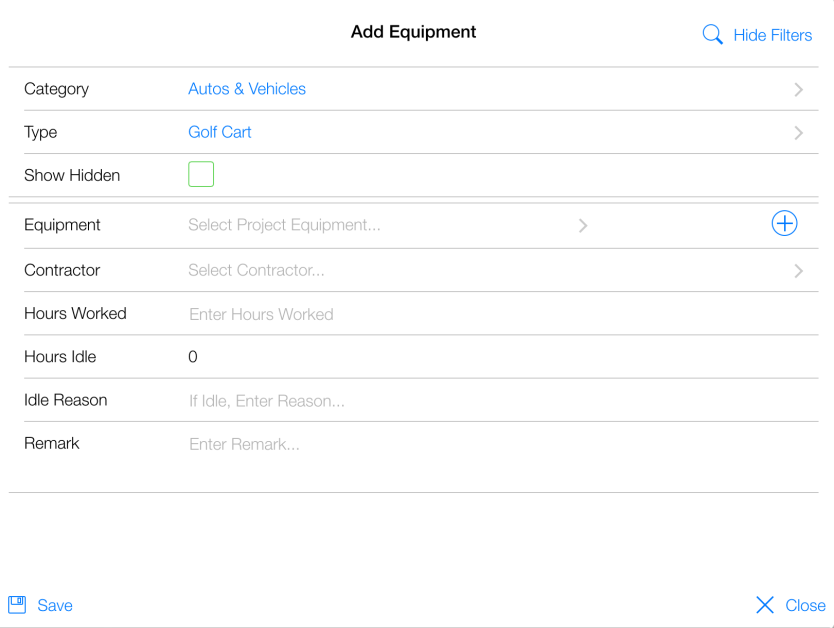This screenshot has width=834, height=628.
Task: Click the floppy disk save icon
Action: point(17,605)
